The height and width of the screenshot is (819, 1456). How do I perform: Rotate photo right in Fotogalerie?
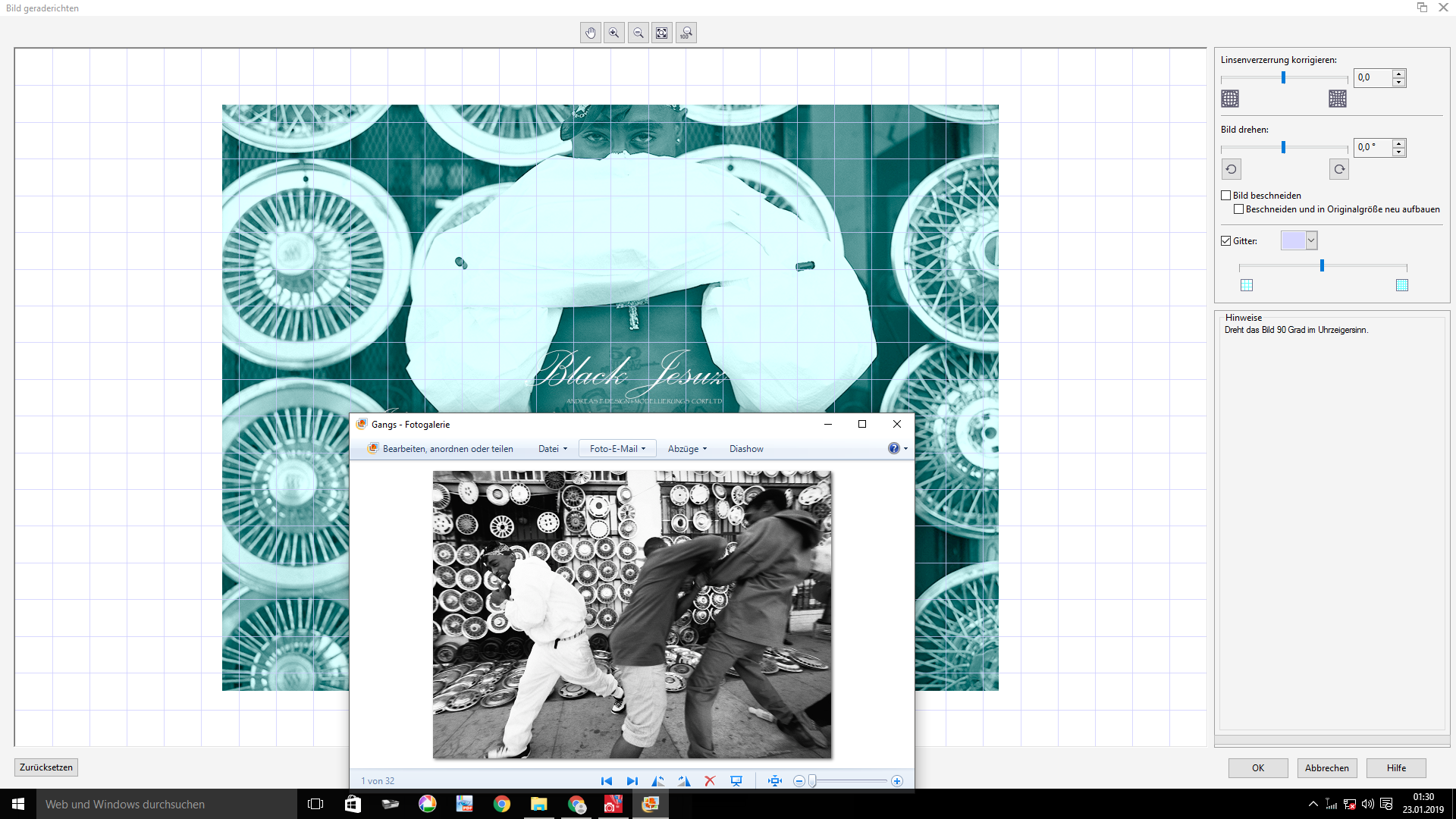[684, 781]
